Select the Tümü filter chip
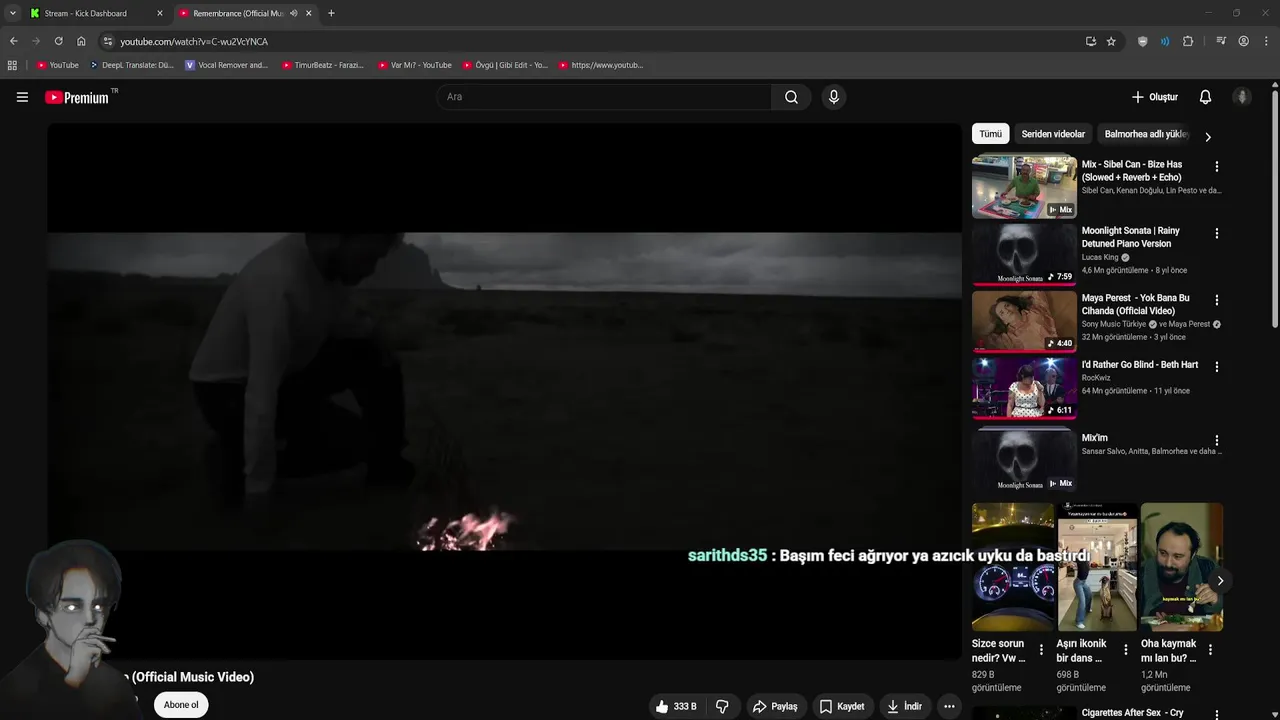The height and width of the screenshot is (720, 1280). [x=990, y=134]
